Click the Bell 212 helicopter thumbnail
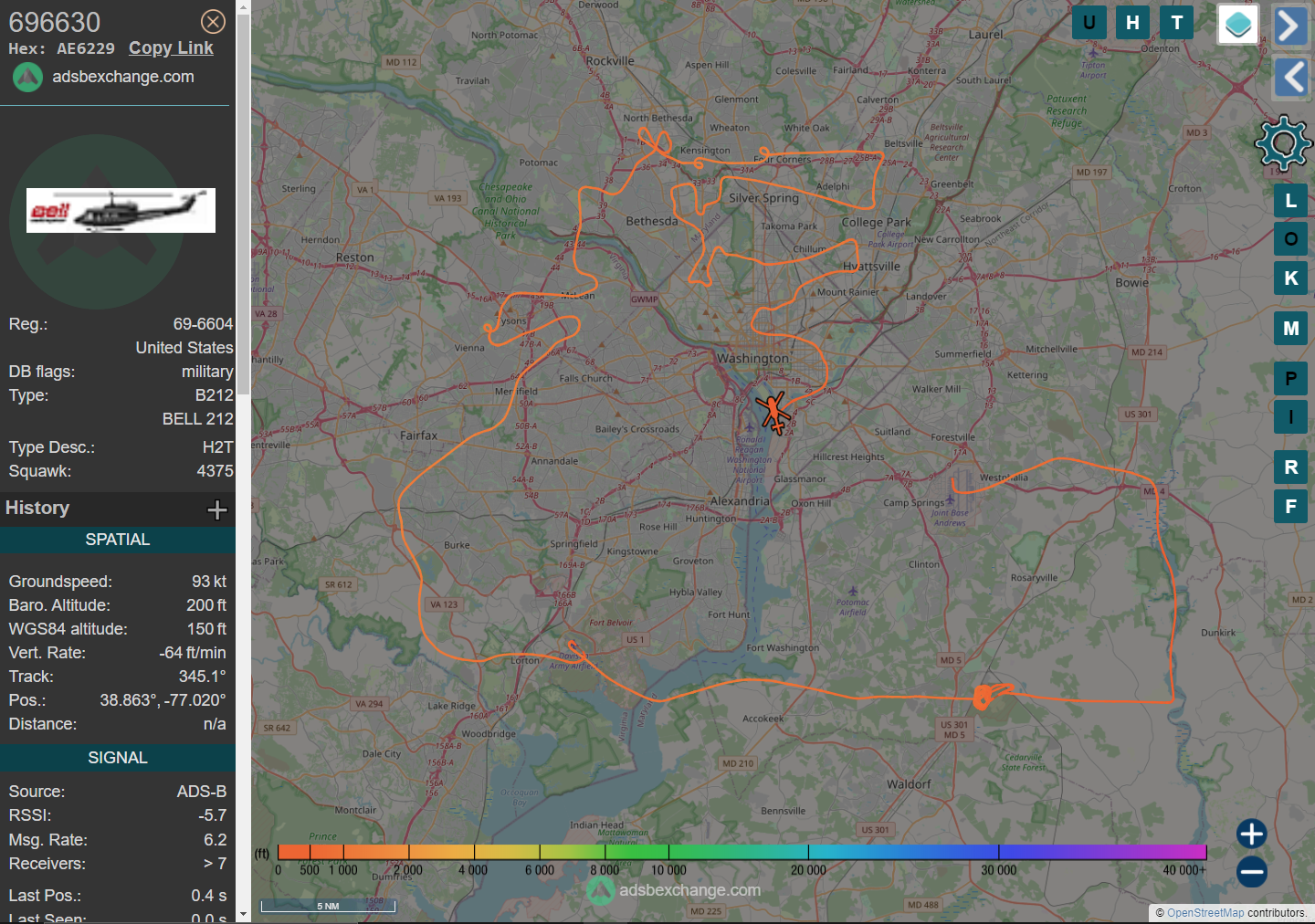Viewport: 1315px width, 924px height. point(121,210)
